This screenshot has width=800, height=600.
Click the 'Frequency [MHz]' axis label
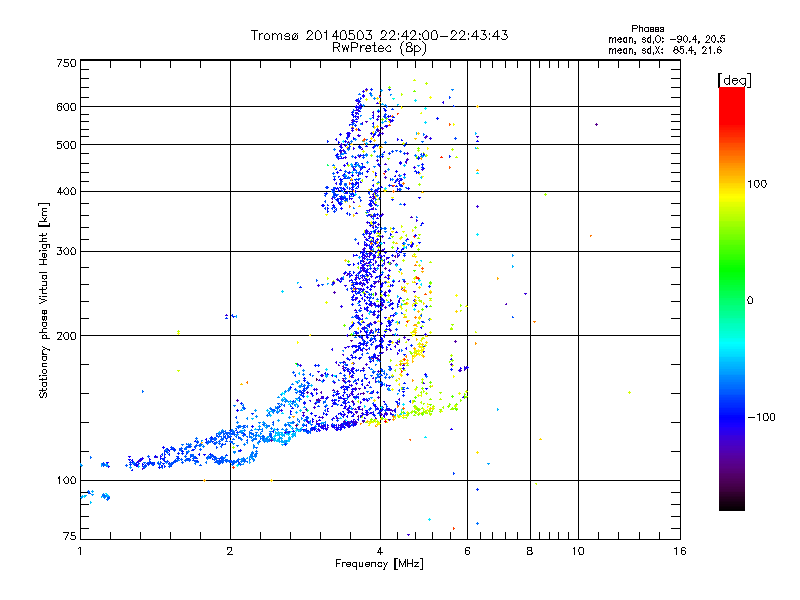pyautogui.click(x=379, y=564)
